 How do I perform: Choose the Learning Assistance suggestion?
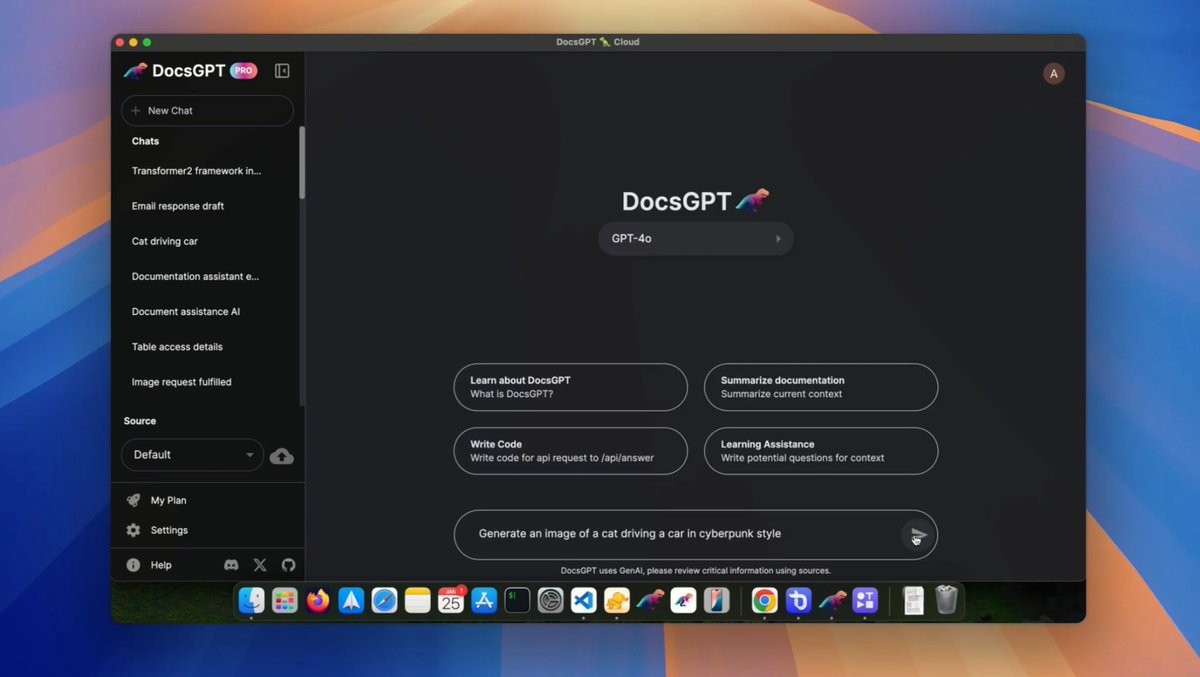[x=821, y=451]
